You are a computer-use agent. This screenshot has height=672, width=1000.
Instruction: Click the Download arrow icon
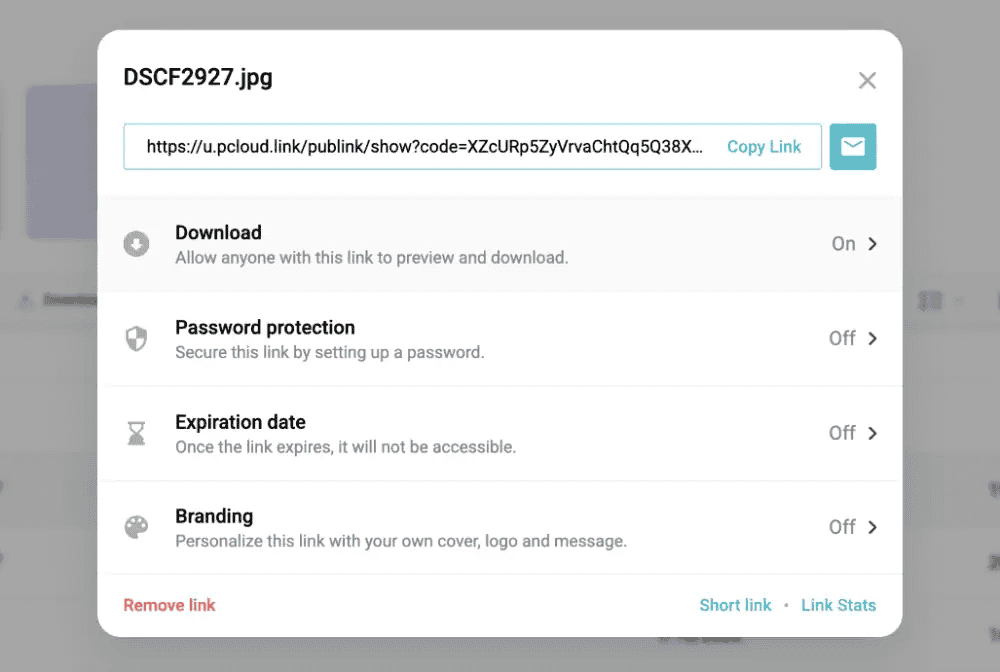tap(136, 244)
